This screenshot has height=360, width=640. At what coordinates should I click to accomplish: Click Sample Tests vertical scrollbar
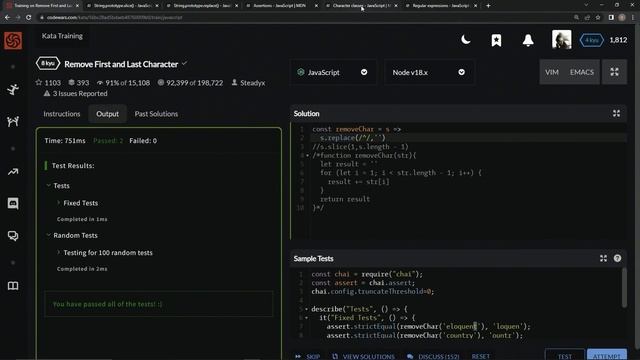(x=624, y=288)
